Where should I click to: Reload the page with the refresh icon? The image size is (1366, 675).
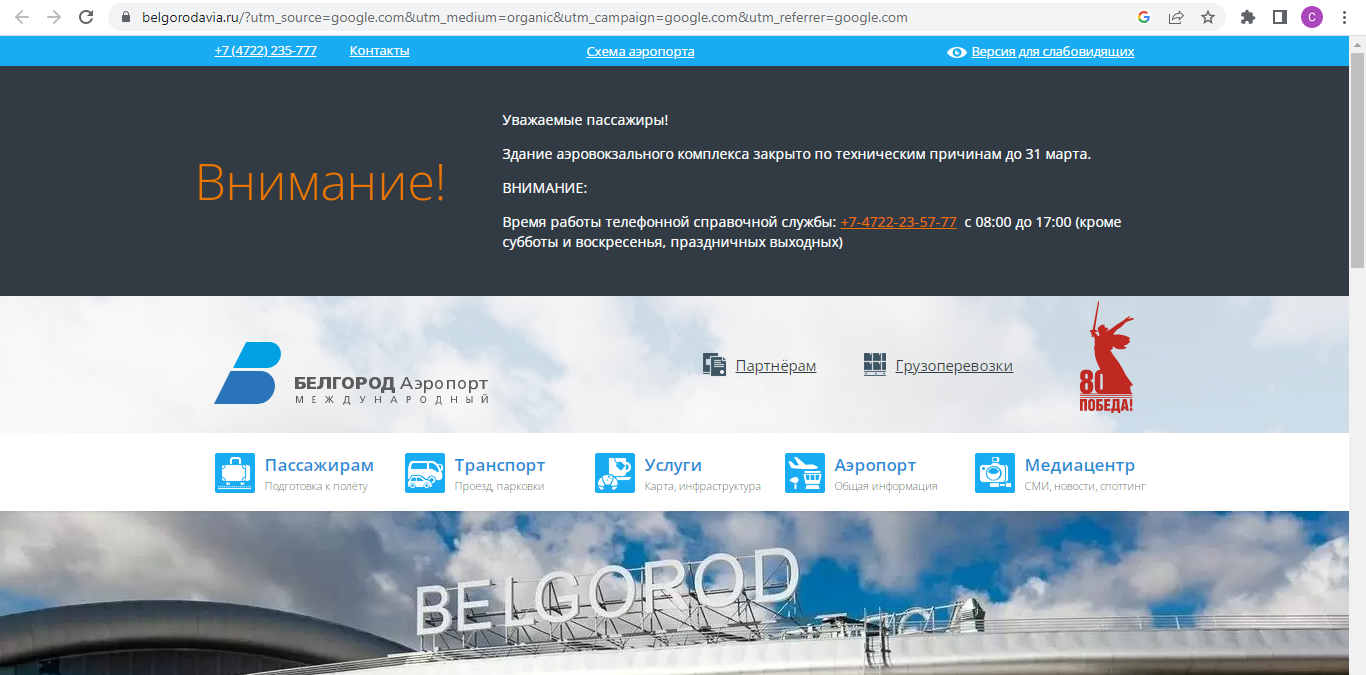click(x=86, y=17)
